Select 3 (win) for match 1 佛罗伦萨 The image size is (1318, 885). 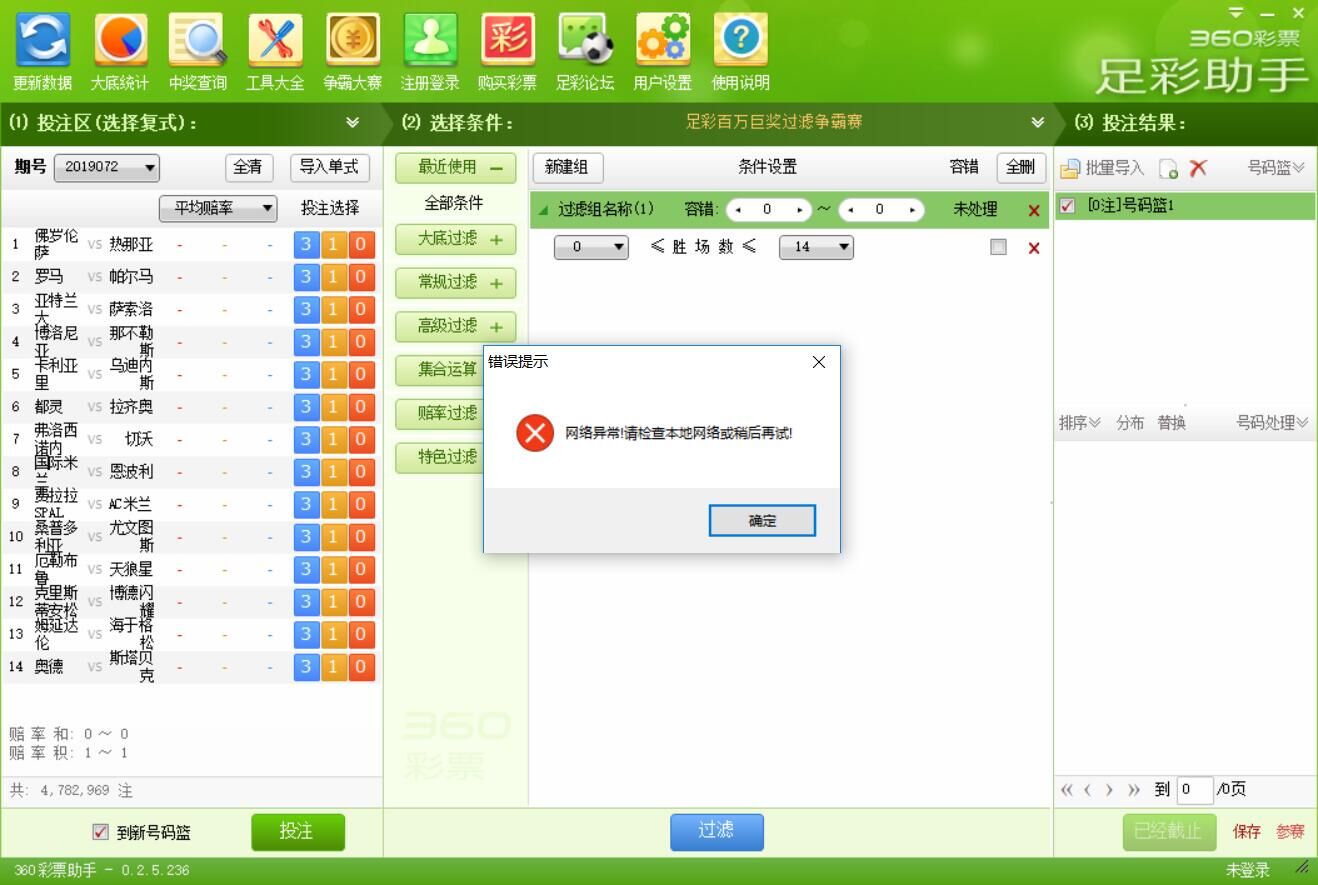[x=306, y=245]
